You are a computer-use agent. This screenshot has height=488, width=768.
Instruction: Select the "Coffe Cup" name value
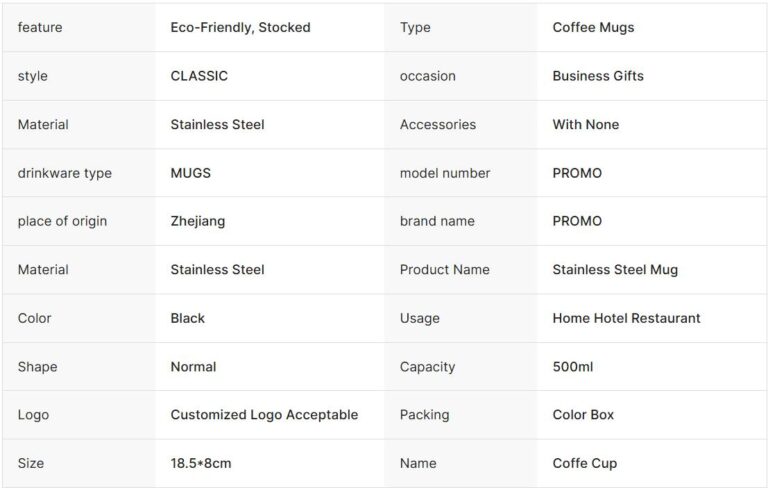click(x=584, y=464)
